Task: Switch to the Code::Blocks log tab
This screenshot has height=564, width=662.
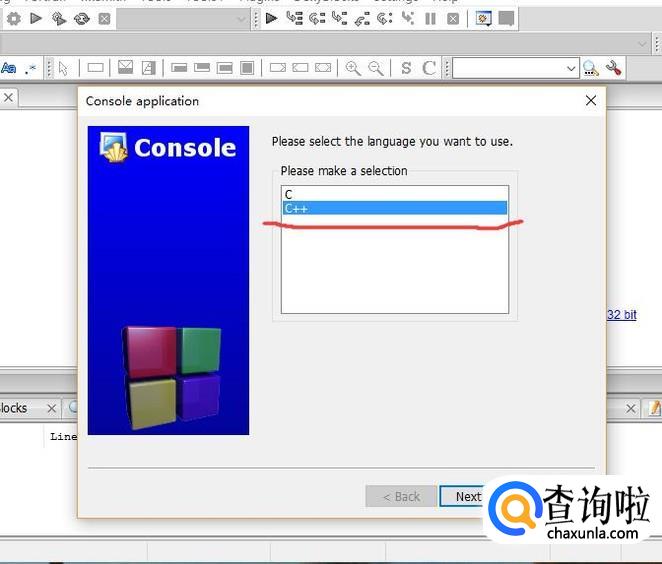Action: click(x=14, y=408)
